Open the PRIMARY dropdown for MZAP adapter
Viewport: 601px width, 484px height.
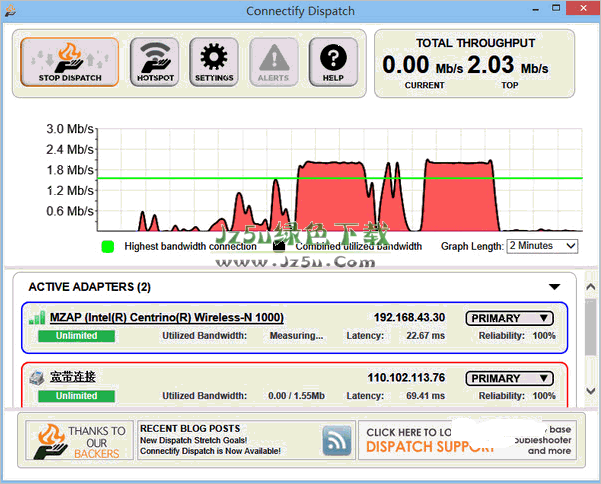[x=509, y=318]
